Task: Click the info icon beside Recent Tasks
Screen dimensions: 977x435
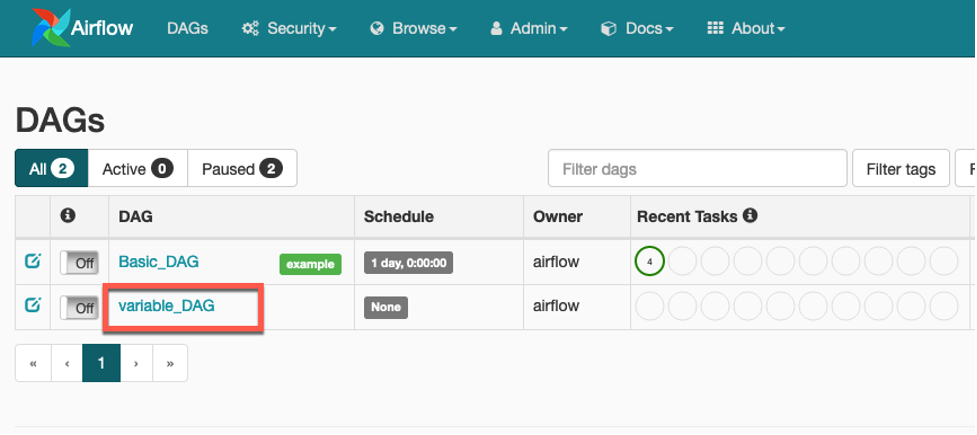Action: [x=750, y=216]
